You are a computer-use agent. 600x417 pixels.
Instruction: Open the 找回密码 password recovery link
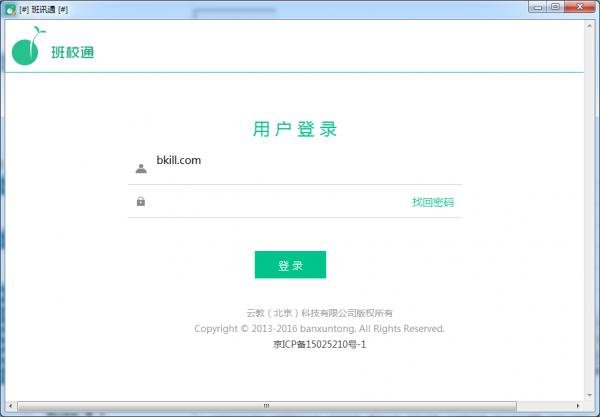coord(433,202)
